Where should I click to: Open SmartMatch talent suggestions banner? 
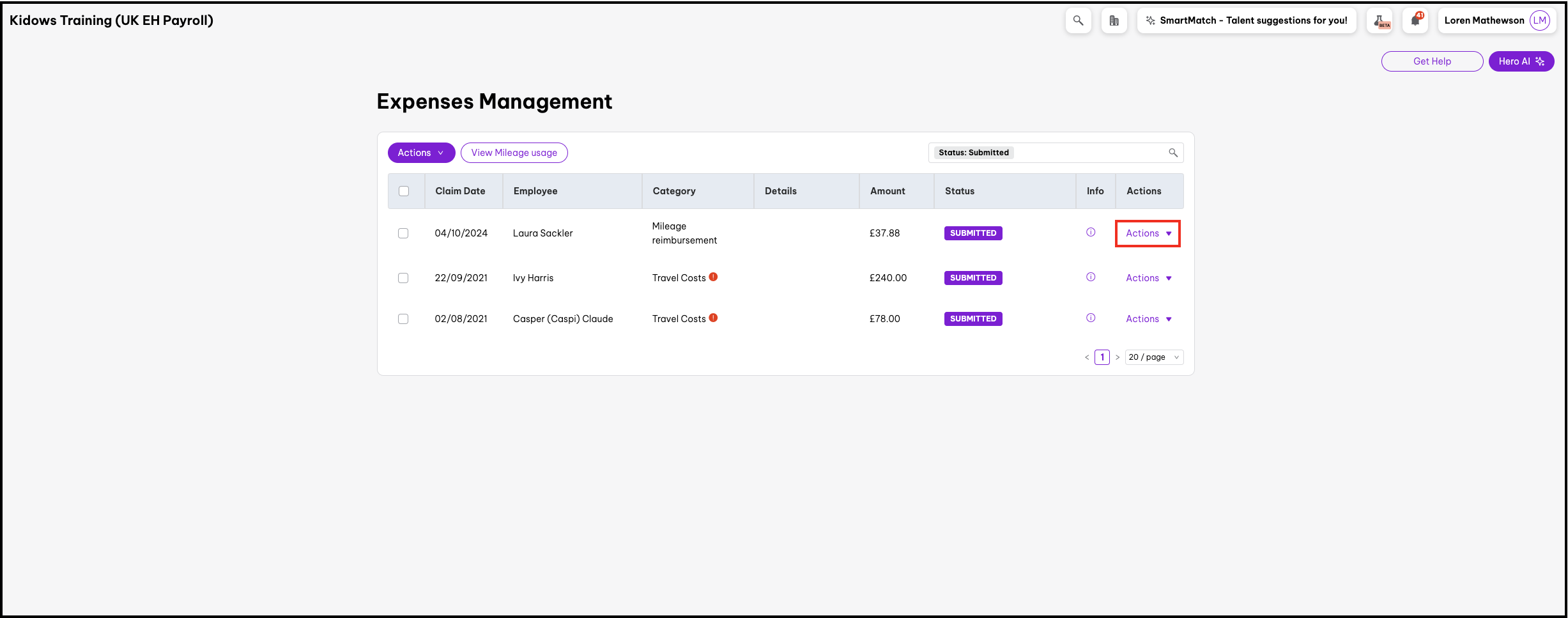click(1246, 20)
